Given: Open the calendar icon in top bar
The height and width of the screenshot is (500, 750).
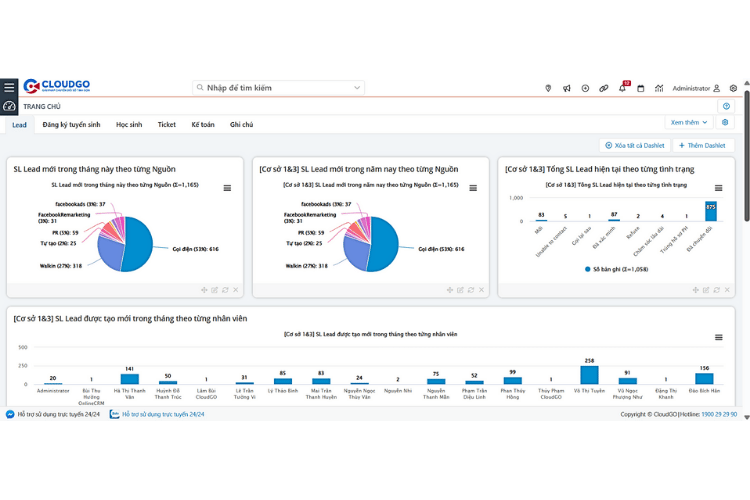Looking at the screenshot, I should [640, 88].
